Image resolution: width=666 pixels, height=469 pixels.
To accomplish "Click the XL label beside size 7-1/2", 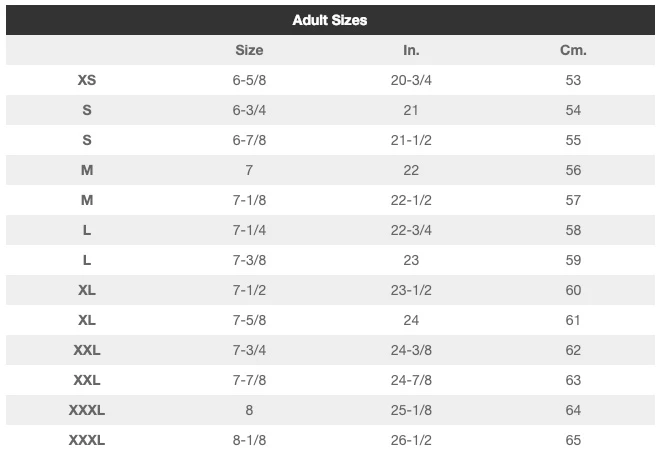I will coord(87,290).
